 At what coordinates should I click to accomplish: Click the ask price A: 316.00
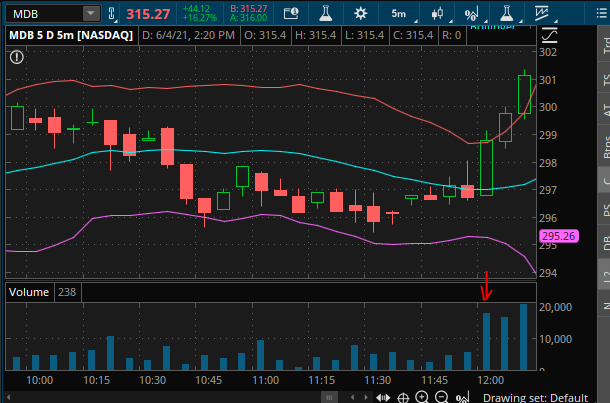(x=248, y=18)
